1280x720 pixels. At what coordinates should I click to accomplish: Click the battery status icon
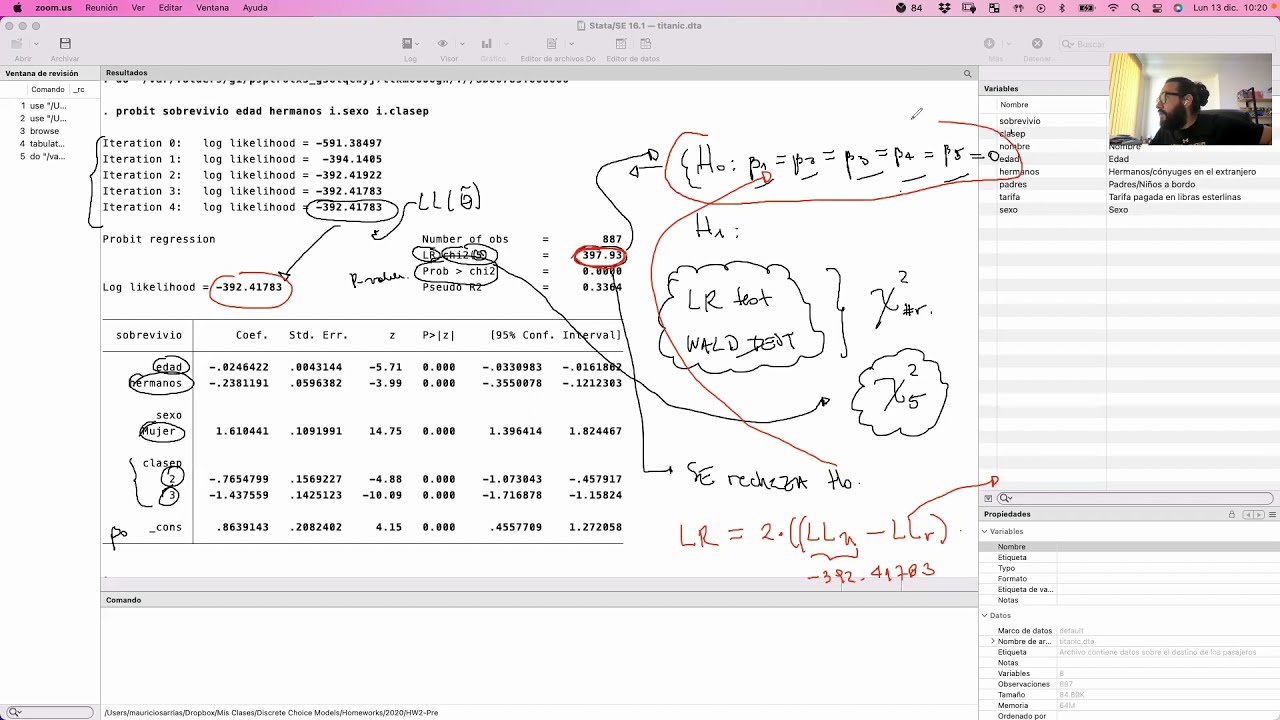click(x=1087, y=8)
